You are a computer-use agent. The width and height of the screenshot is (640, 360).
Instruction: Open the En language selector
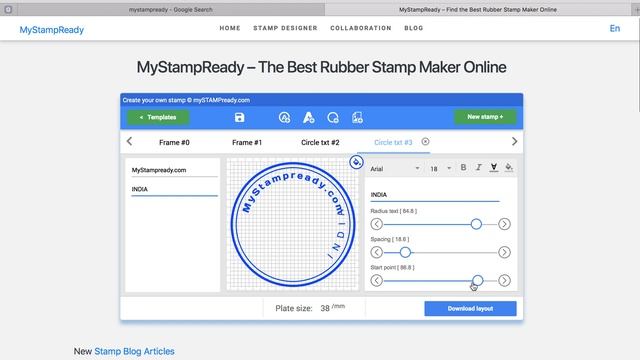pyautogui.click(x=615, y=28)
